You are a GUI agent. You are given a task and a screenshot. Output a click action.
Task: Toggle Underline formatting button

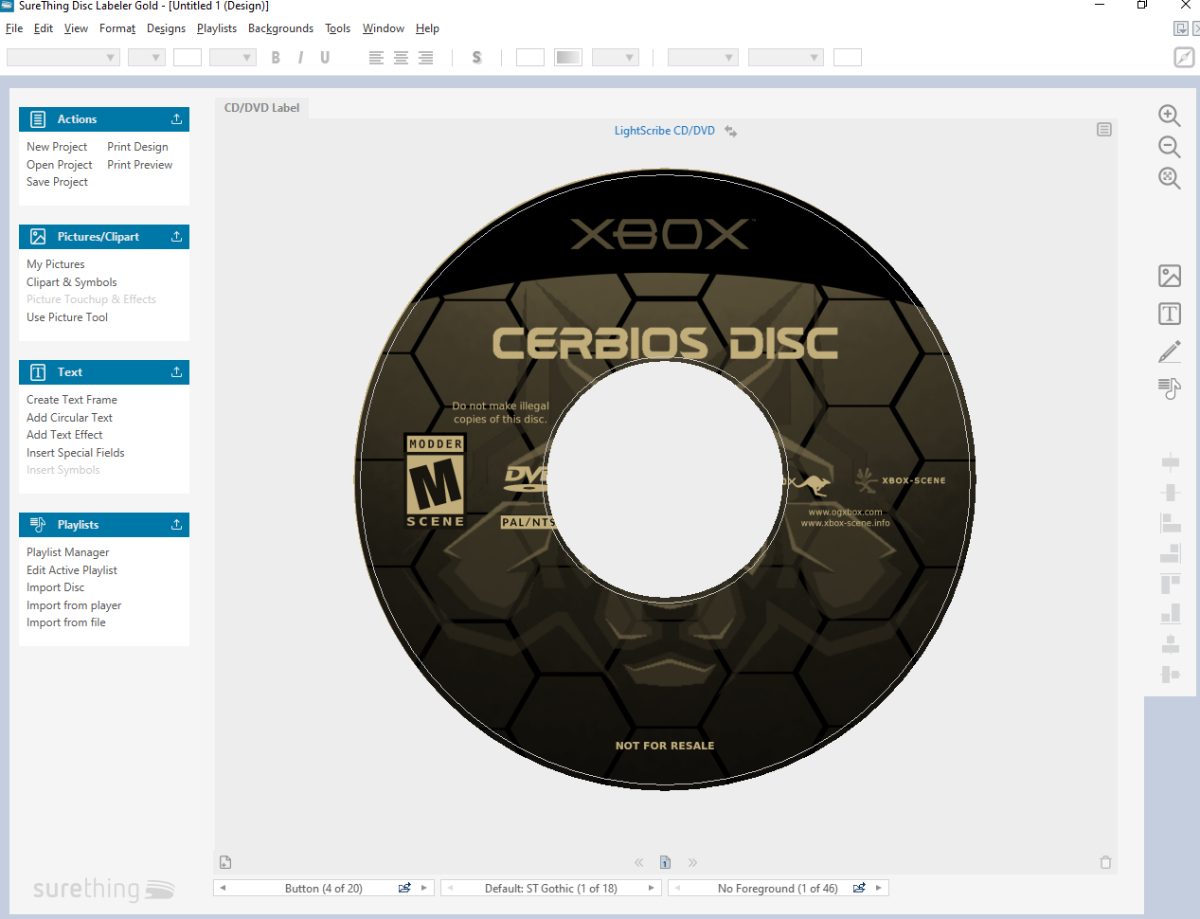click(325, 58)
